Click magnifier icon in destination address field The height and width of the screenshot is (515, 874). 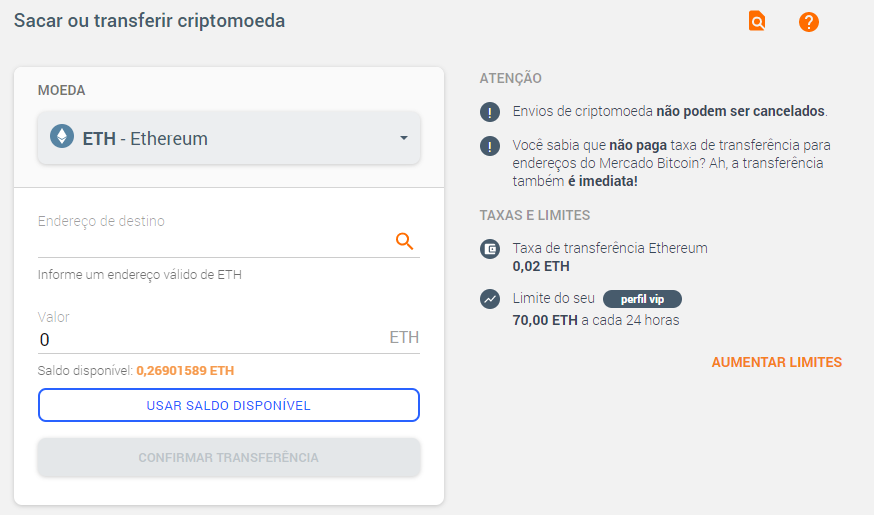[404, 241]
